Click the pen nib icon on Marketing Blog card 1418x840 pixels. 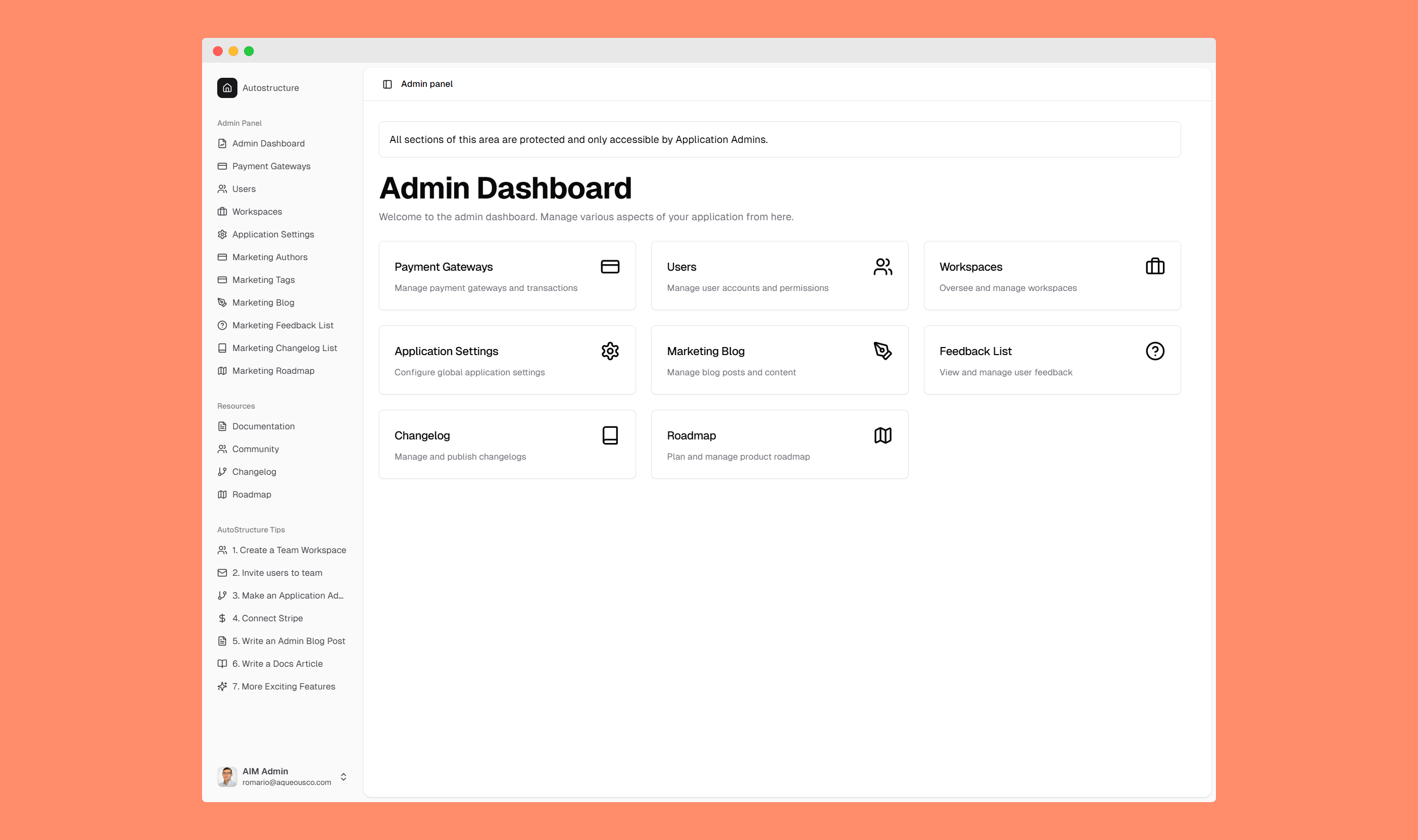click(883, 351)
